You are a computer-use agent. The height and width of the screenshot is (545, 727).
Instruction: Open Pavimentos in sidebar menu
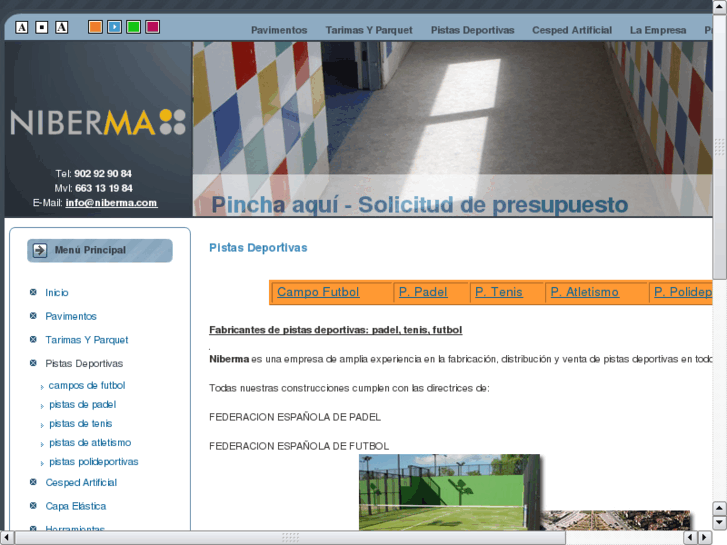tap(71, 316)
